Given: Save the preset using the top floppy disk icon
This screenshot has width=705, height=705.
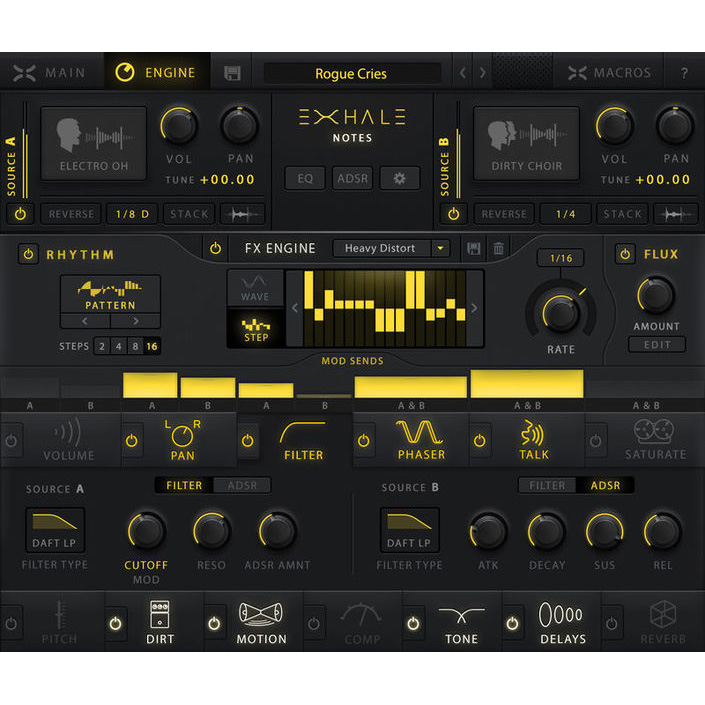Looking at the screenshot, I should [x=232, y=73].
